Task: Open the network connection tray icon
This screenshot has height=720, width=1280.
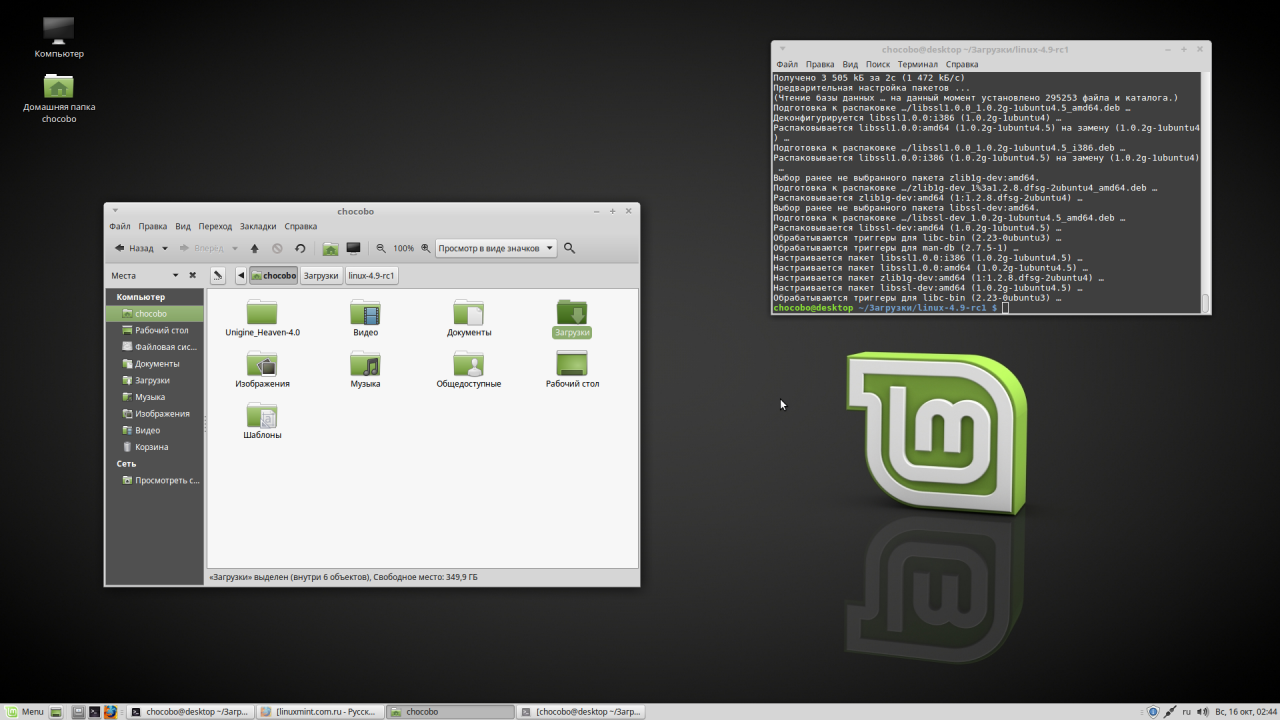Action: pyautogui.click(x=1169, y=712)
